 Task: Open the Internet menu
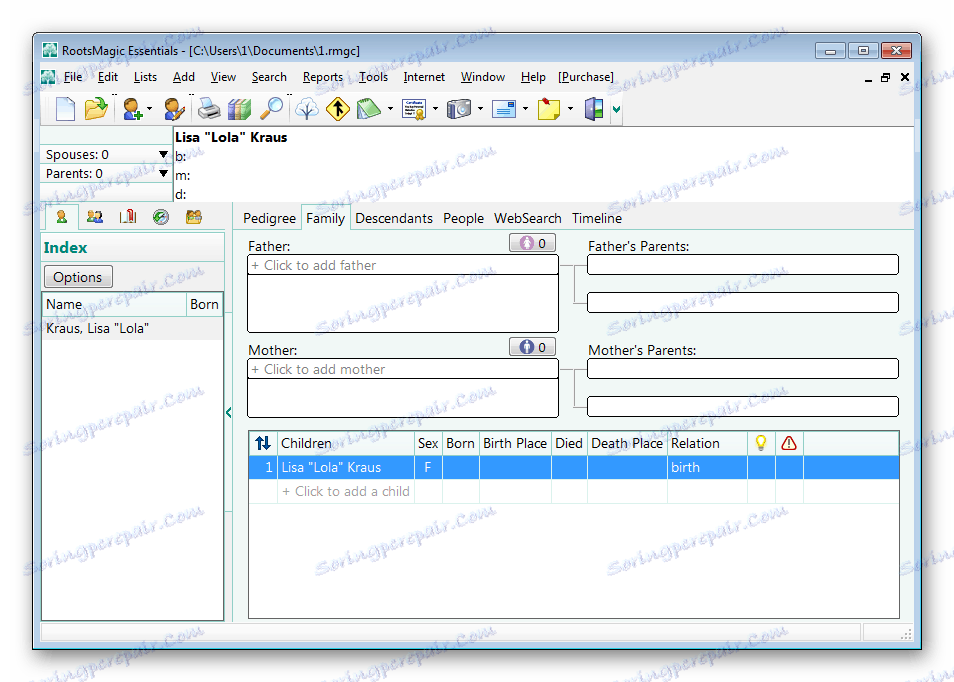424,77
